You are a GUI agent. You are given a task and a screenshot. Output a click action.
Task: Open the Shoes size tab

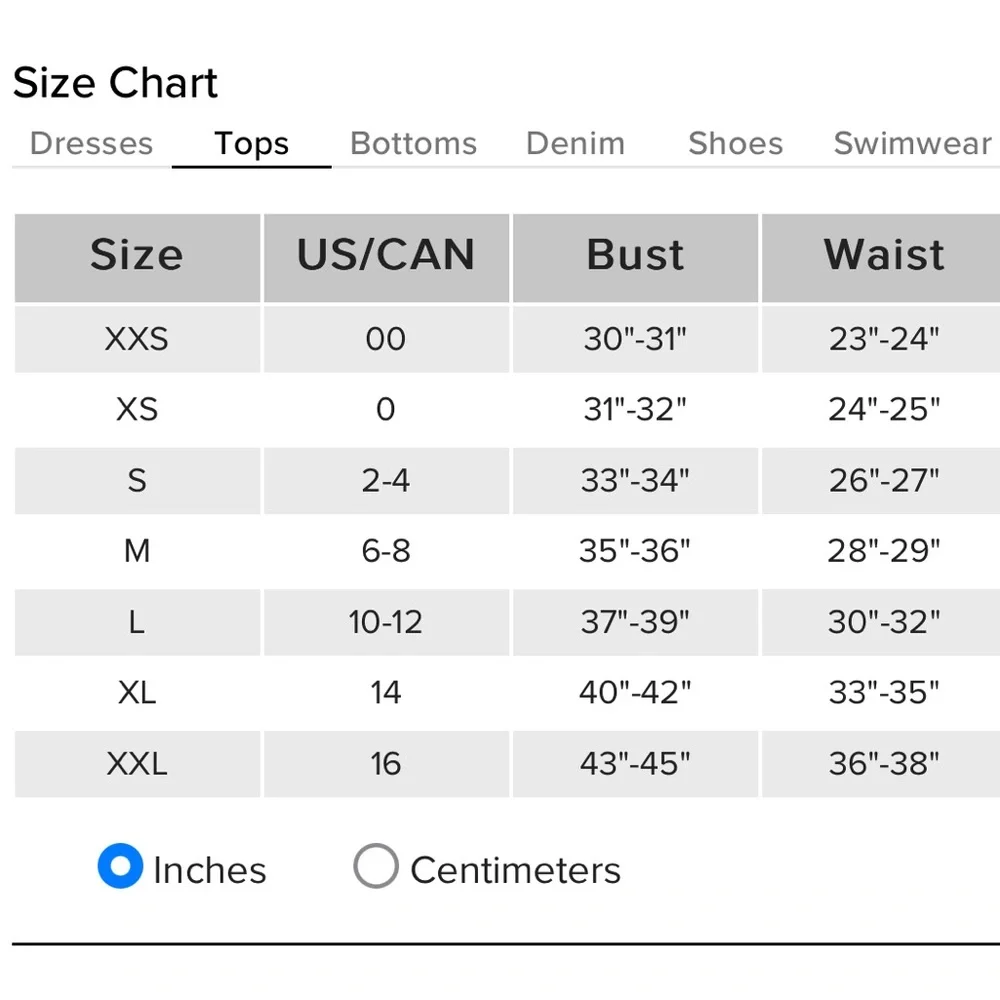[x=735, y=143]
